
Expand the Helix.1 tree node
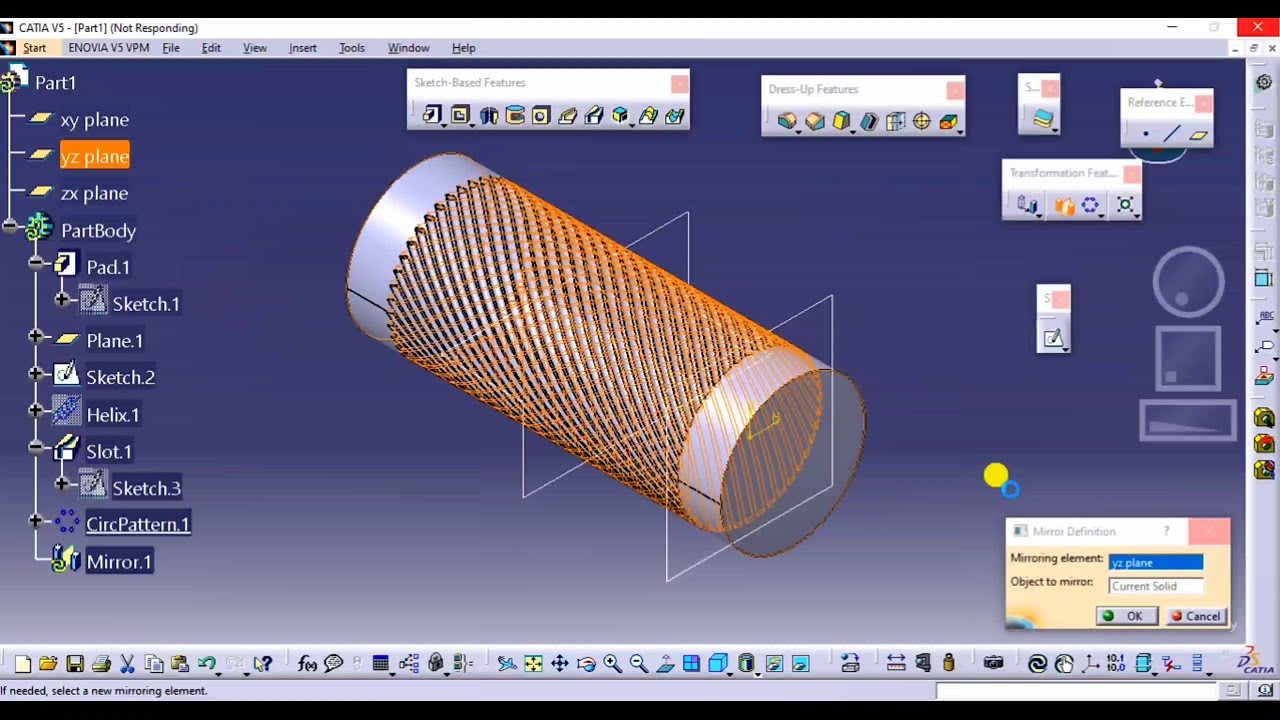point(35,411)
